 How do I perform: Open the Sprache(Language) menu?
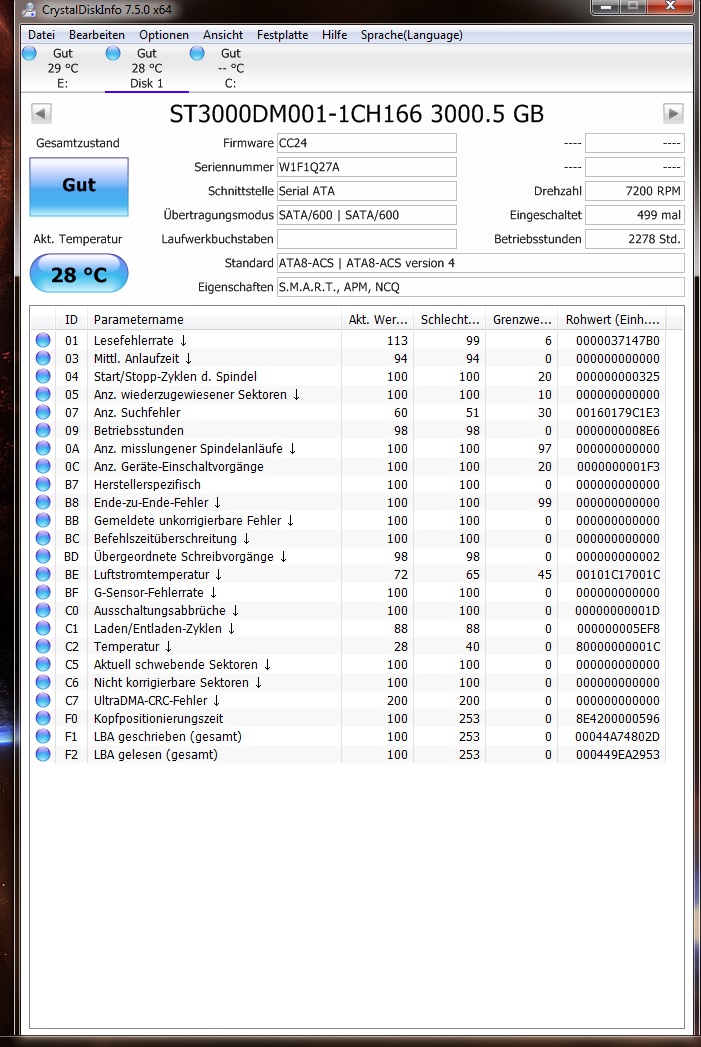coord(412,35)
